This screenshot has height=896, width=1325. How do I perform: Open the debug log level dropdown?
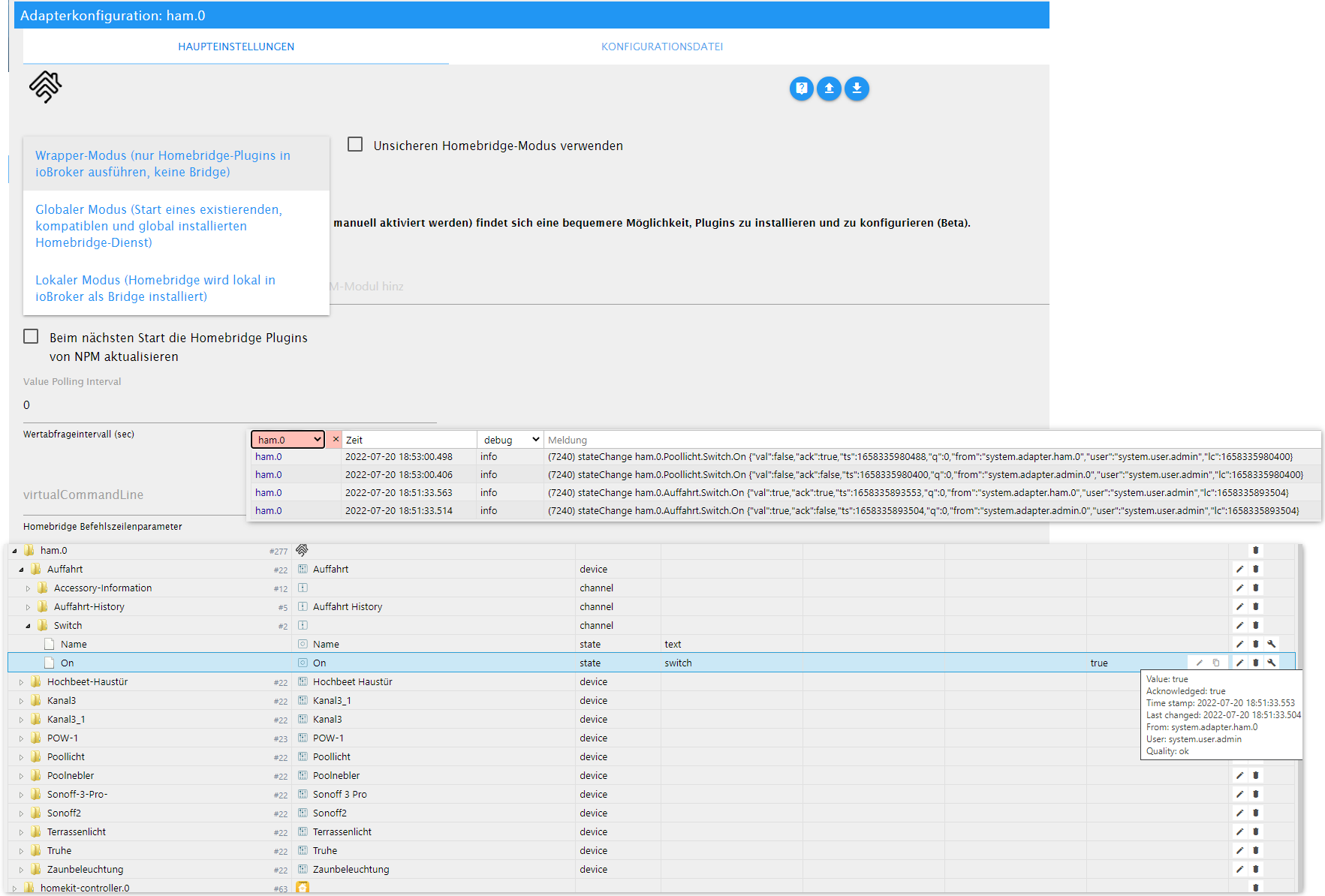(511, 440)
